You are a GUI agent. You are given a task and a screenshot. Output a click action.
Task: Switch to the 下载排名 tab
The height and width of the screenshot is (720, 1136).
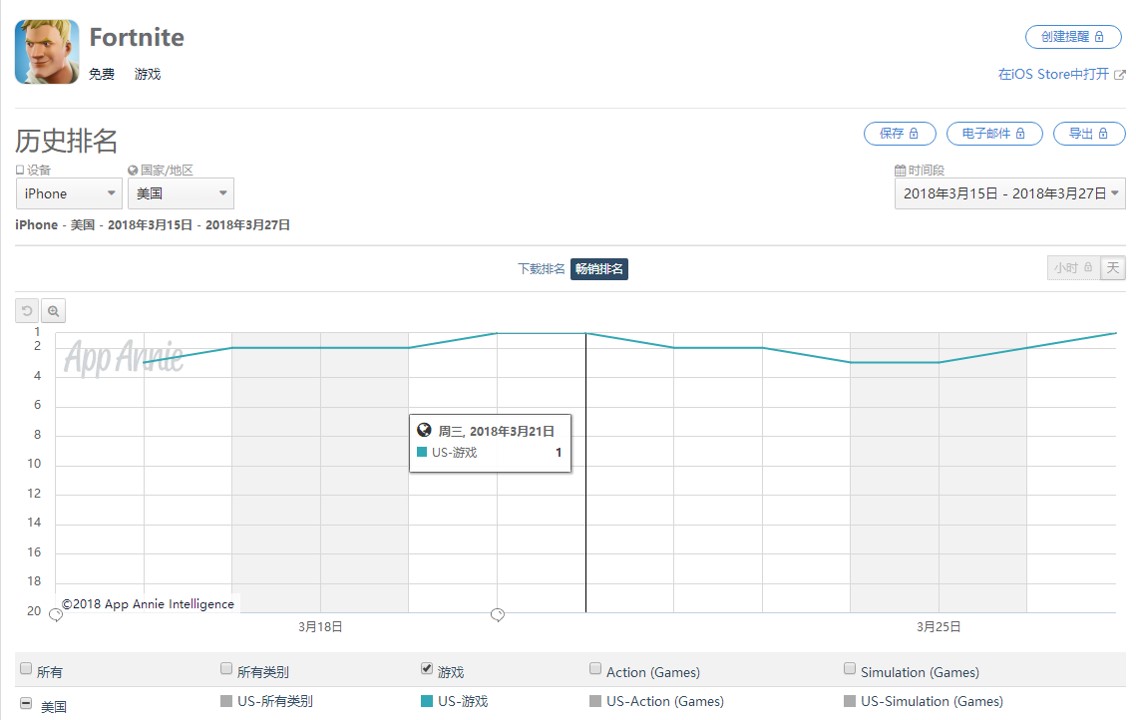(x=540, y=269)
